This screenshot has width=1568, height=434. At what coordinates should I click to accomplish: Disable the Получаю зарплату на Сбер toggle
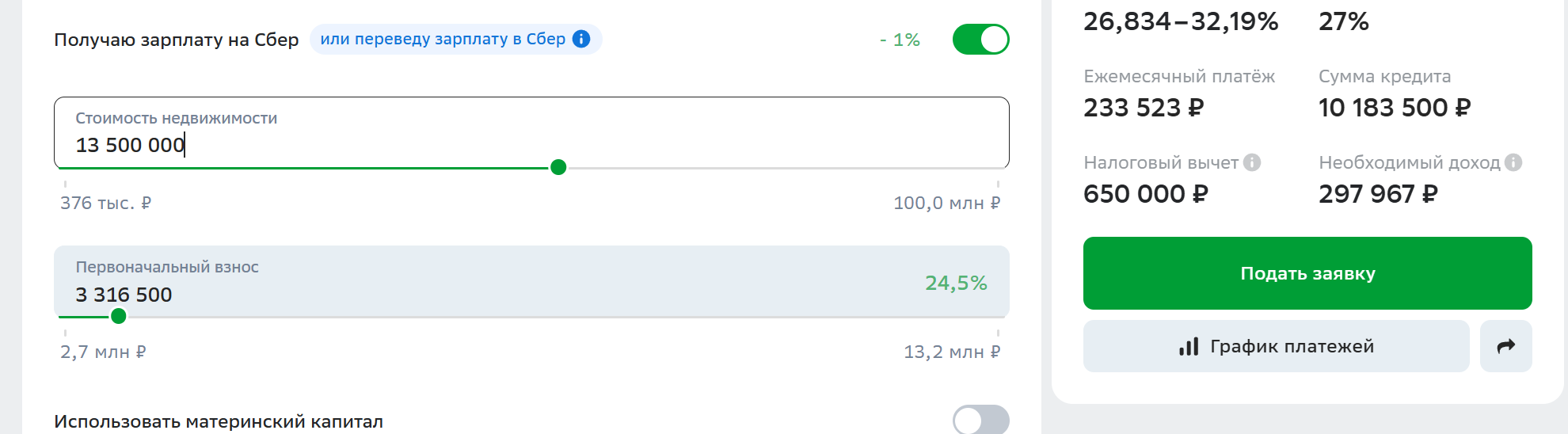click(x=980, y=40)
